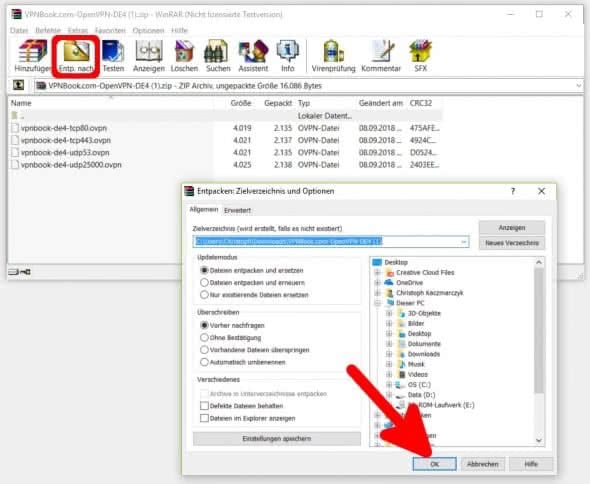Click Einstellungen speichern button
Viewport: 590px width, 484px height.
[x=277, y=439]
